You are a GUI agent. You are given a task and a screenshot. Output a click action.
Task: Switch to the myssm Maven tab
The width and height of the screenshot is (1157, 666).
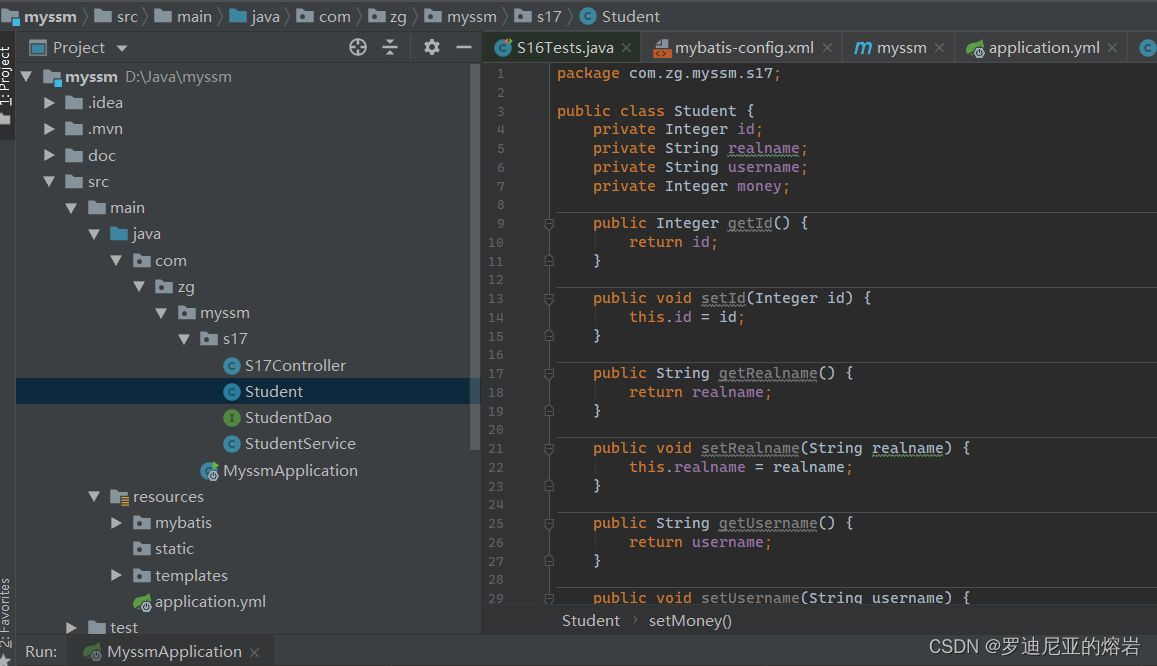tap(901, 48)
